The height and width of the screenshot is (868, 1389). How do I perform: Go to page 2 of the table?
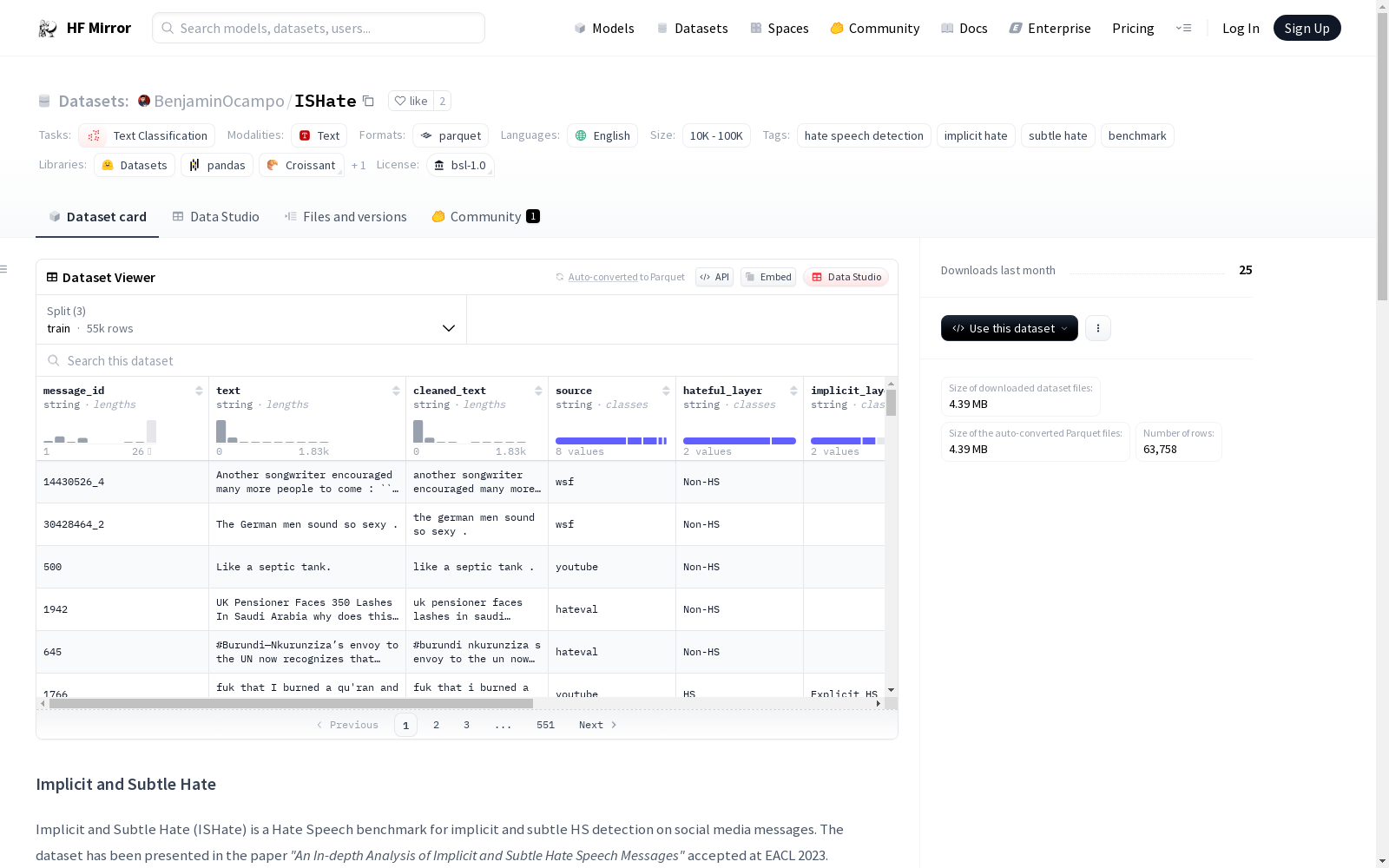click(x=436, y=725)
